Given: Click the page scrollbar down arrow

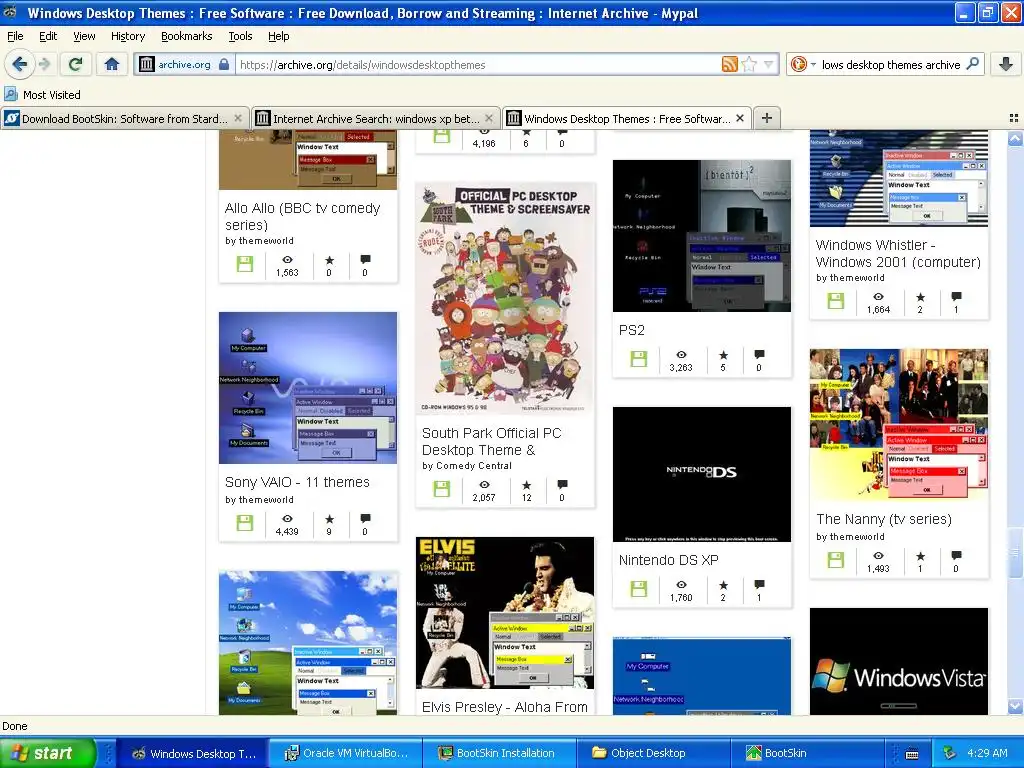Looking at the screenshot, I should (1015, 706).
